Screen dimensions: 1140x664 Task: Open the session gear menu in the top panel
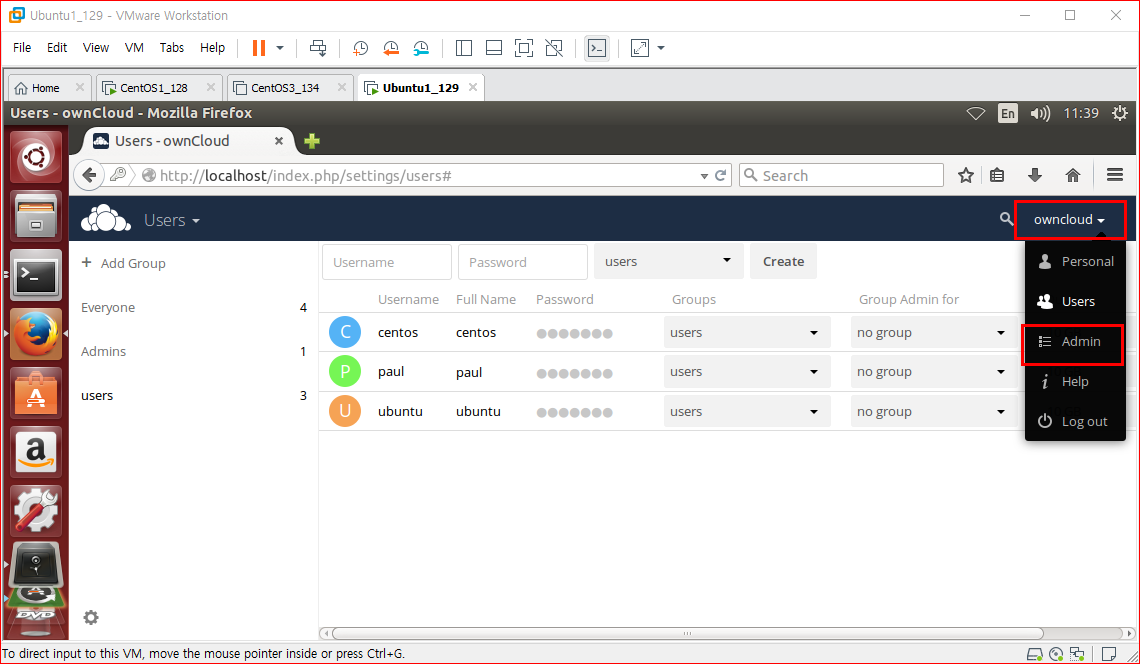tap(1120, 113)
